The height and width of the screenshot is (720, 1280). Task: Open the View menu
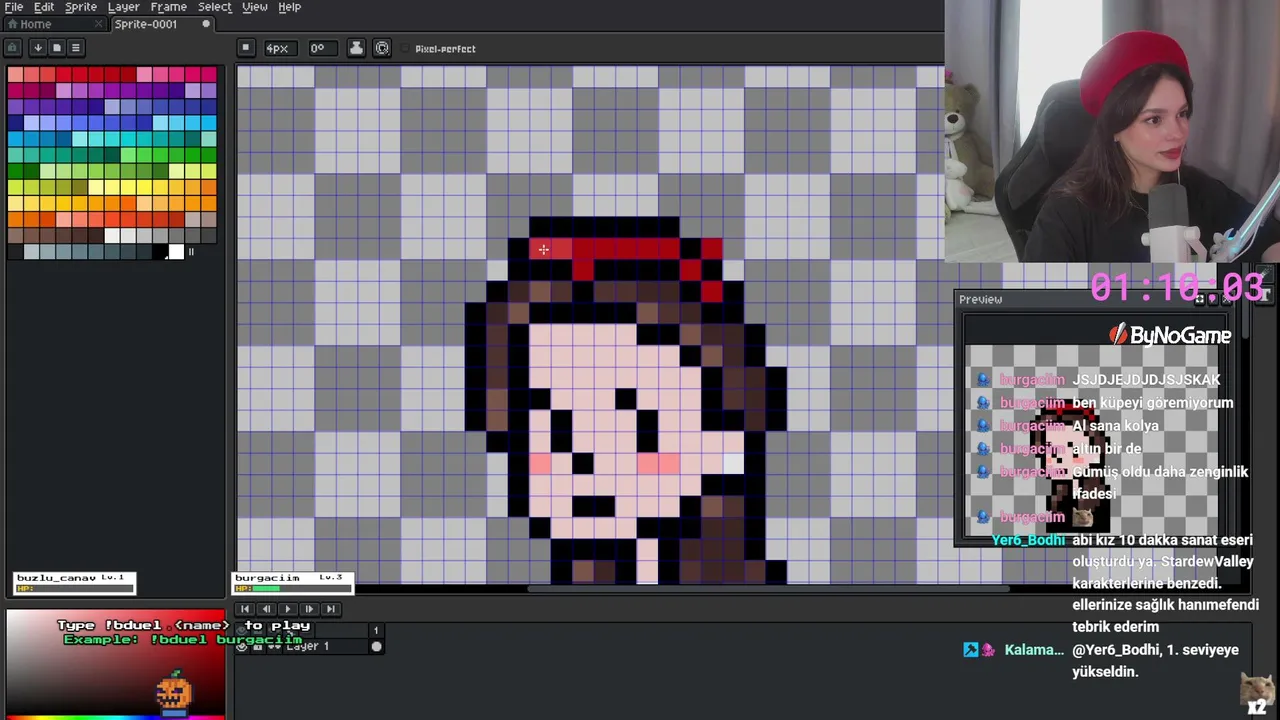point(255,7)
